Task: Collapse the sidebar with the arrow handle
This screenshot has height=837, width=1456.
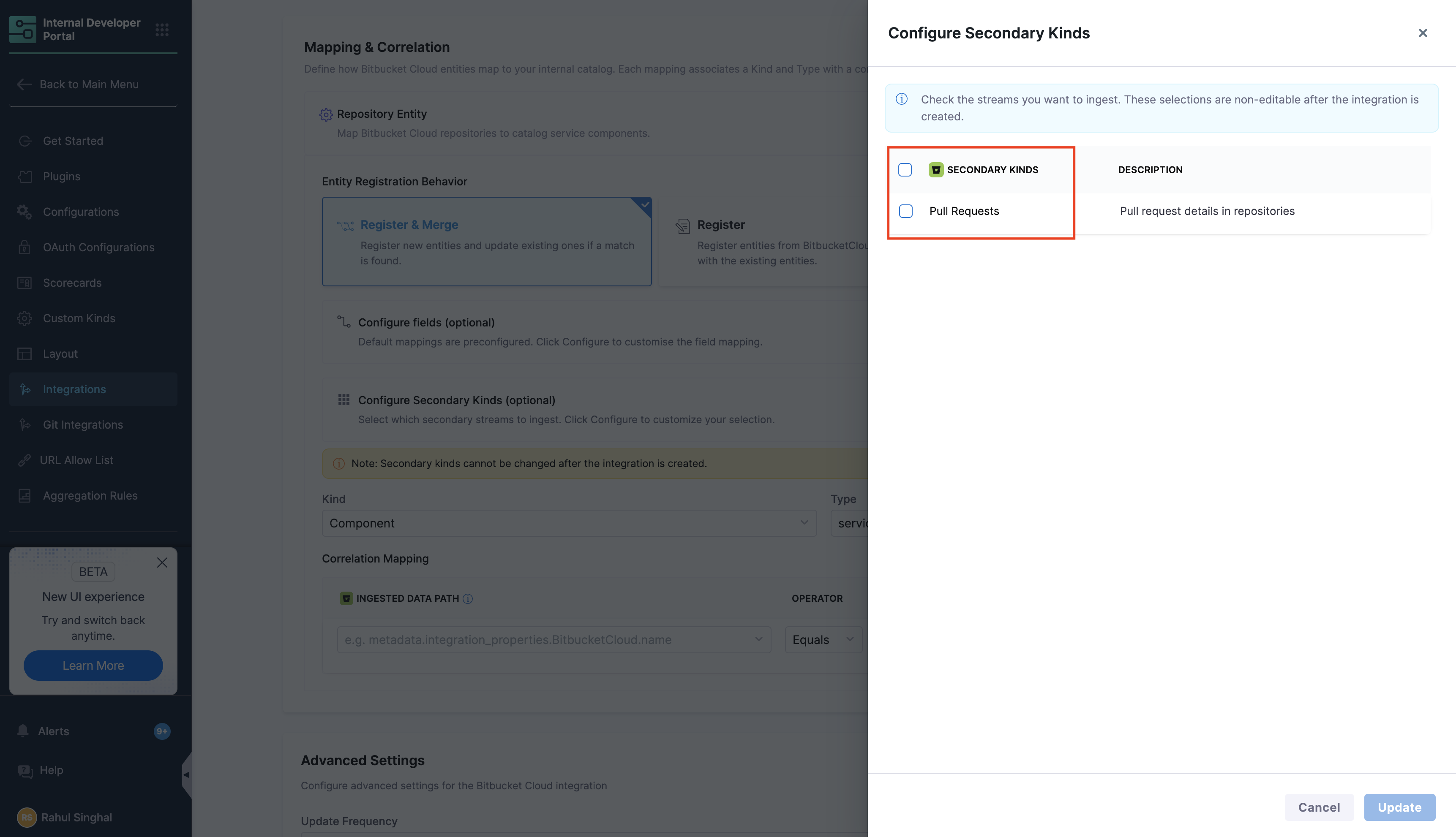Action: (x=186, y=774)
